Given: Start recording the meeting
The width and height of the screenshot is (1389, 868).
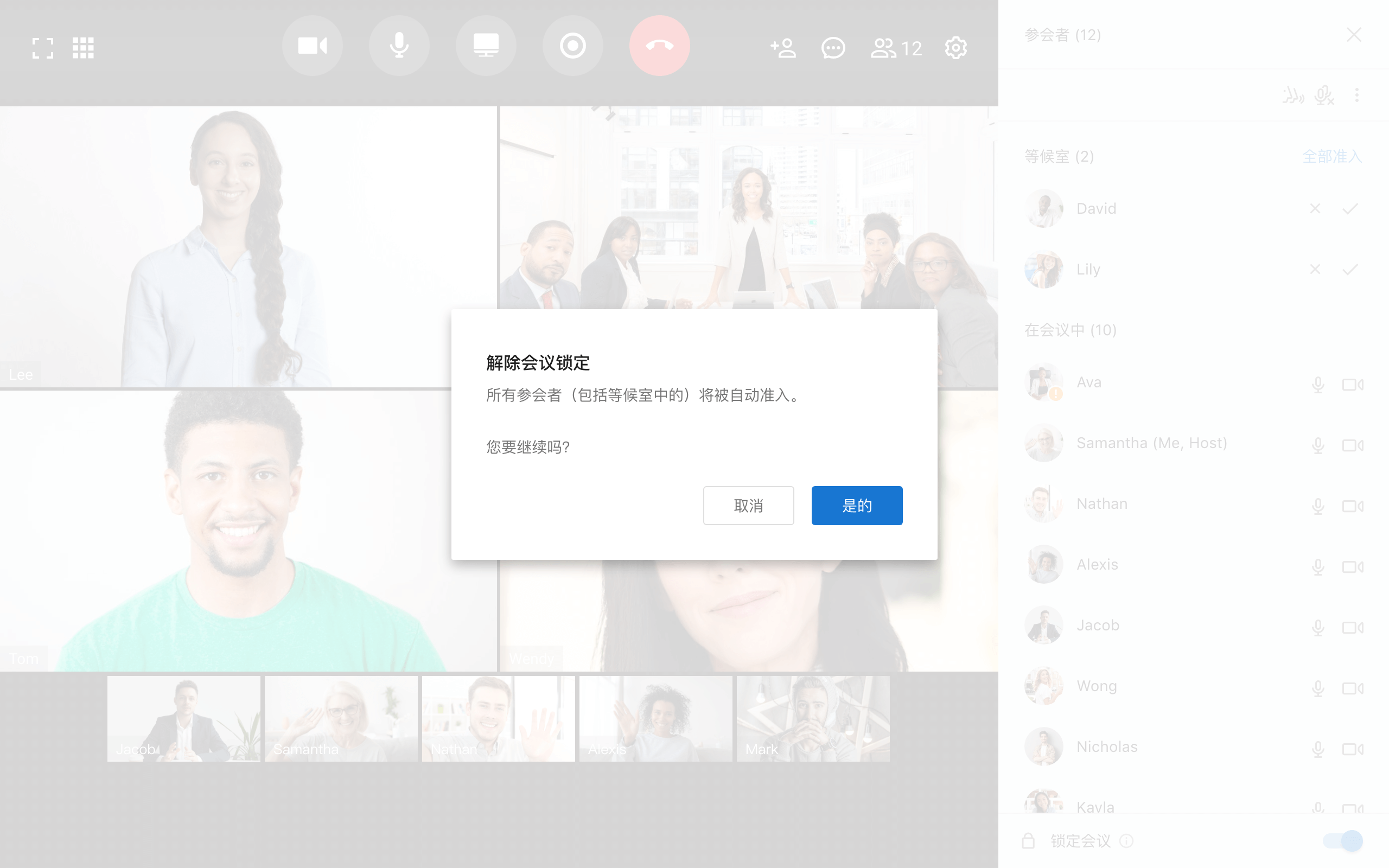Looking at the screenshot, I should (572, 46).
